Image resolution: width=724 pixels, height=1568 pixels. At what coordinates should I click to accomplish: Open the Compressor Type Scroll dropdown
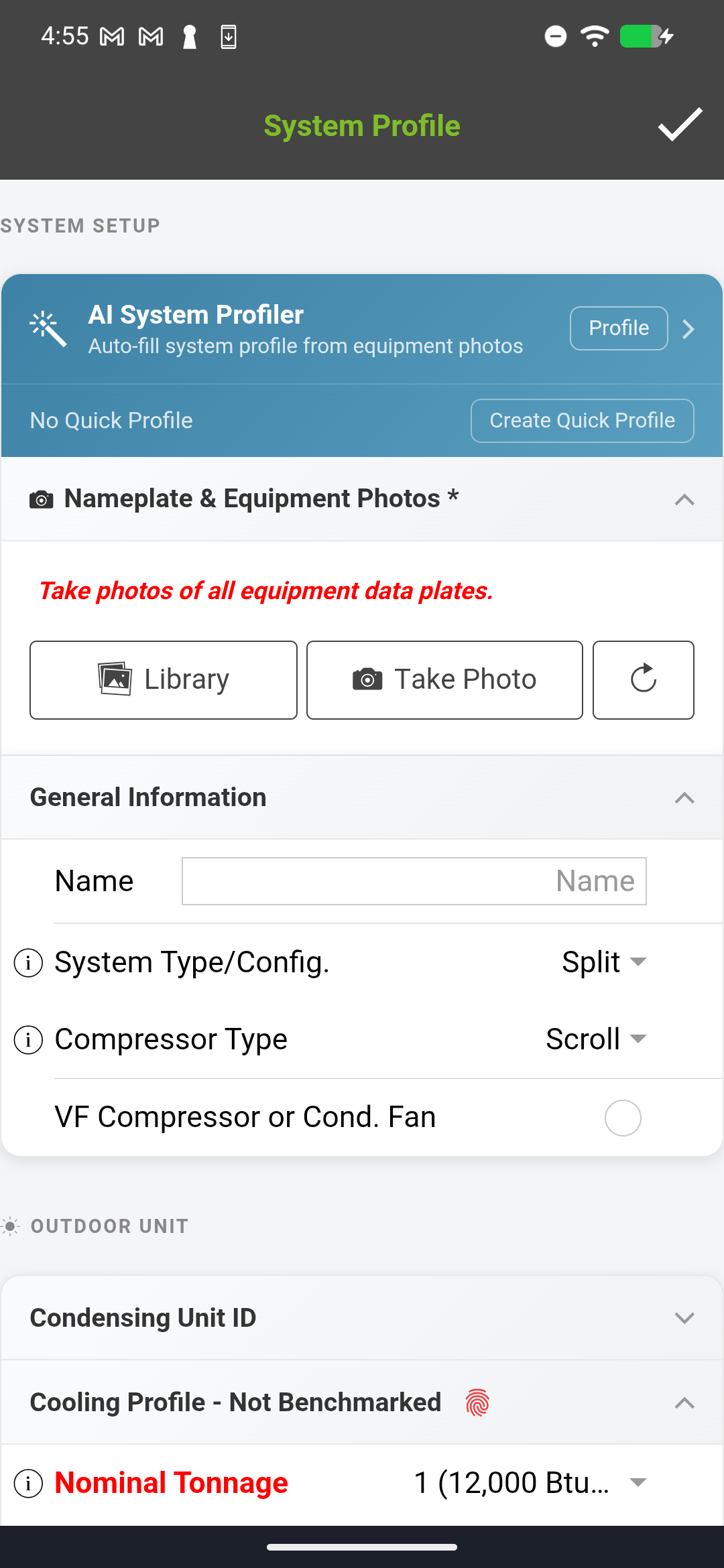pos(596,1039)
